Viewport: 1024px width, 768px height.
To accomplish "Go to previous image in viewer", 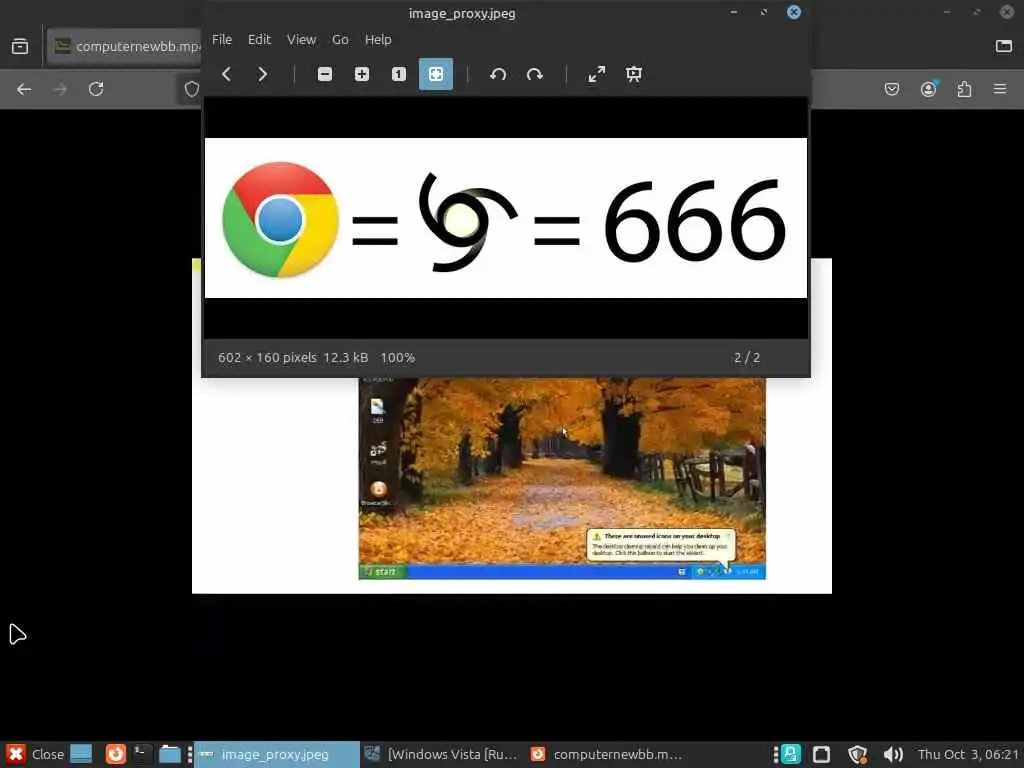I will point(227,74).
